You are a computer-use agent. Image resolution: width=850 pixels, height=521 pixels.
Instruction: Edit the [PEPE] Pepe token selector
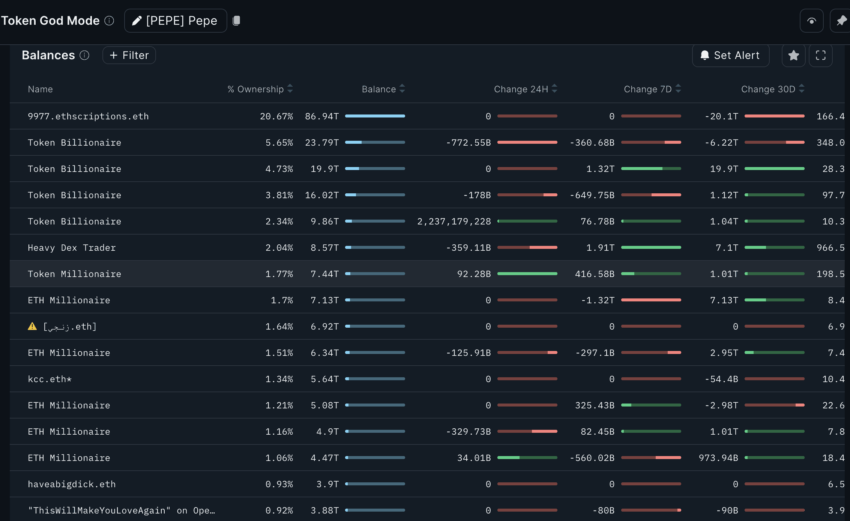[175, 21]
